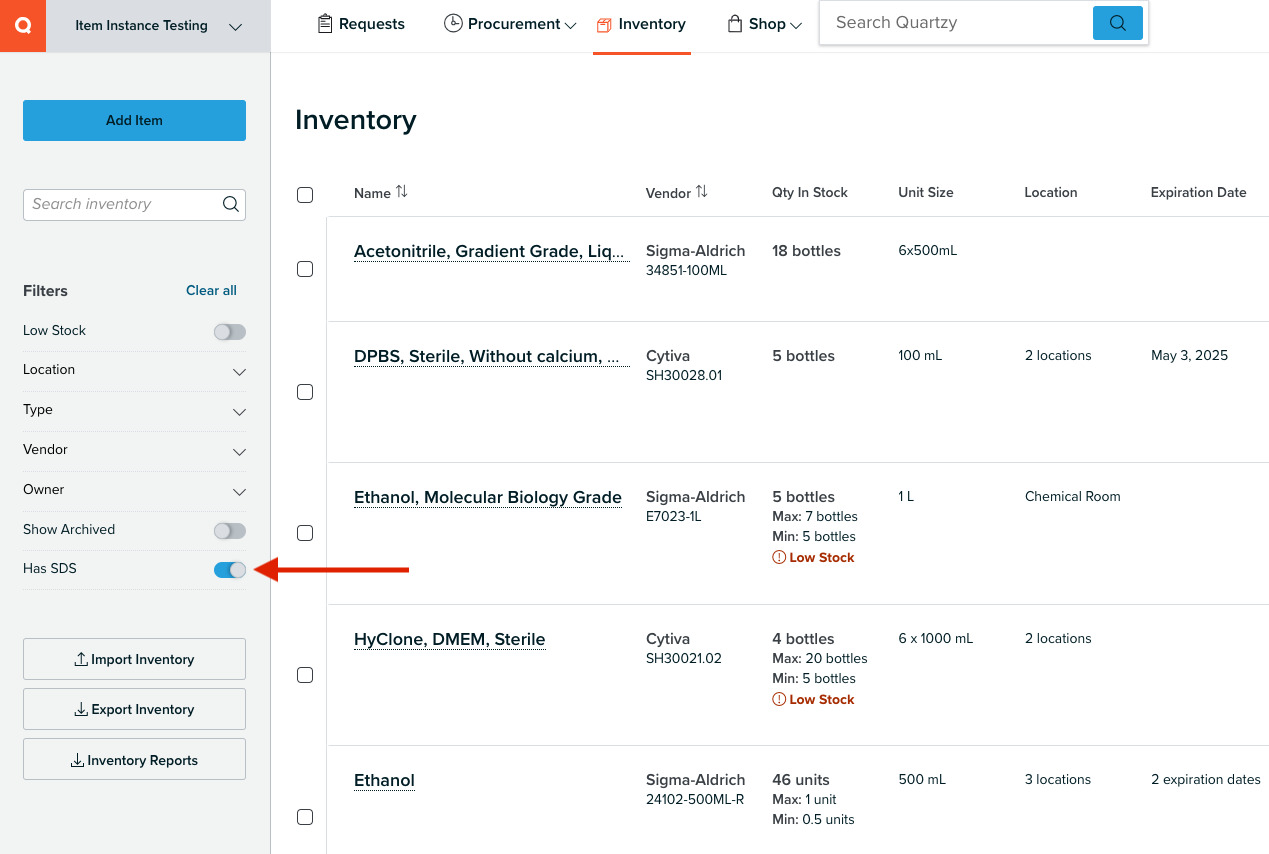The width and height of the screenshot is (1269, 854).
Task: Click Export Inventory button
Action: coord(134,709)
